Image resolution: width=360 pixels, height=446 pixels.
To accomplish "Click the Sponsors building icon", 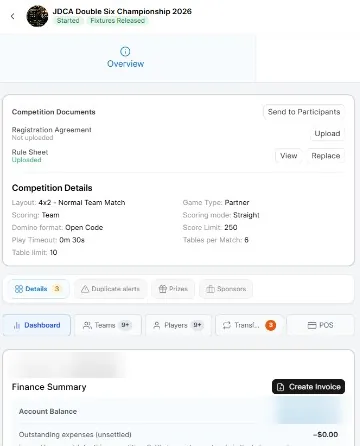I will pos(210,289).
